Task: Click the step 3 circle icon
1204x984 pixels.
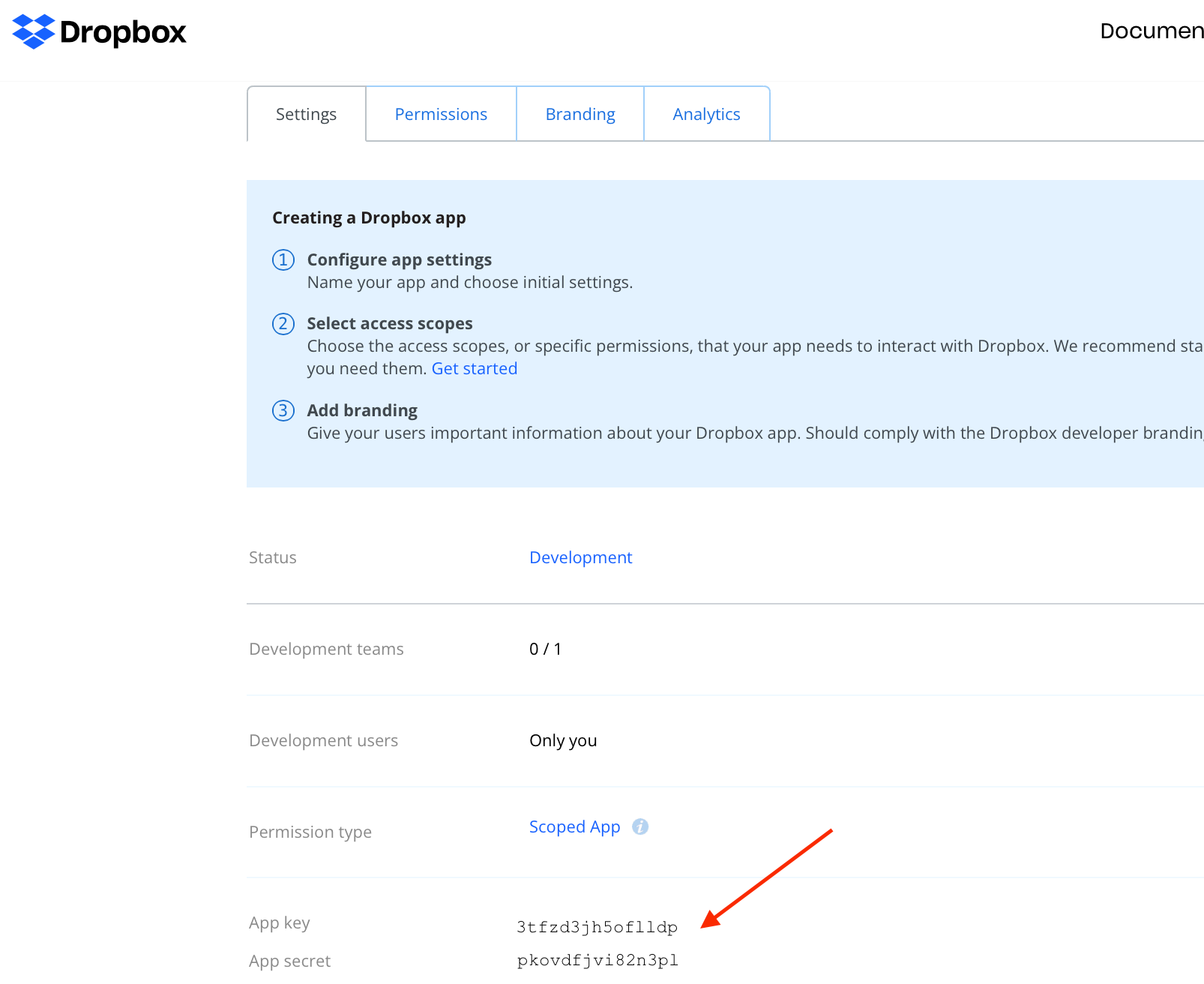Action: click(x=283, y=411)
